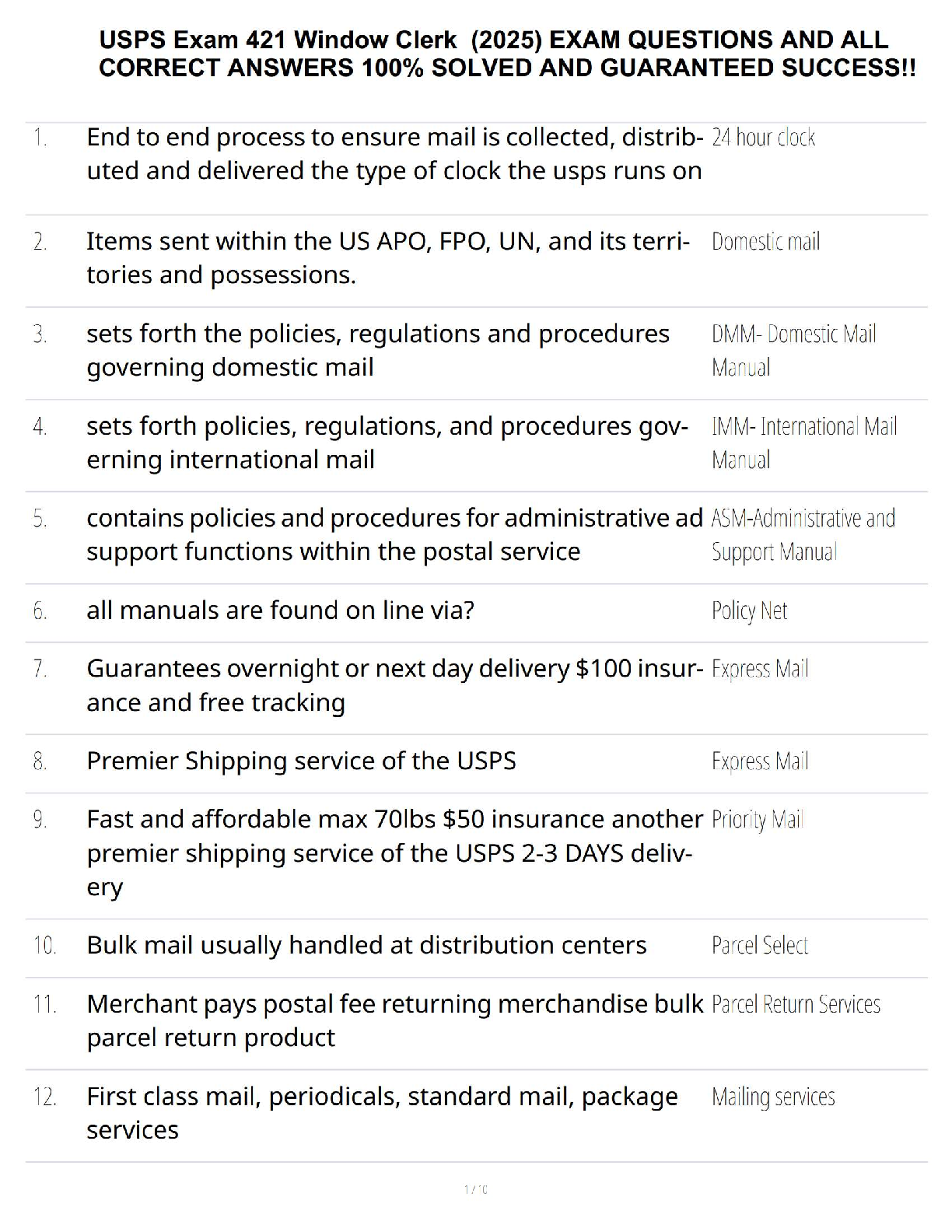This screenshot has height=1232, width=952.
Task: Click question 6 about manuals online
Action: (x=280, y=611)
